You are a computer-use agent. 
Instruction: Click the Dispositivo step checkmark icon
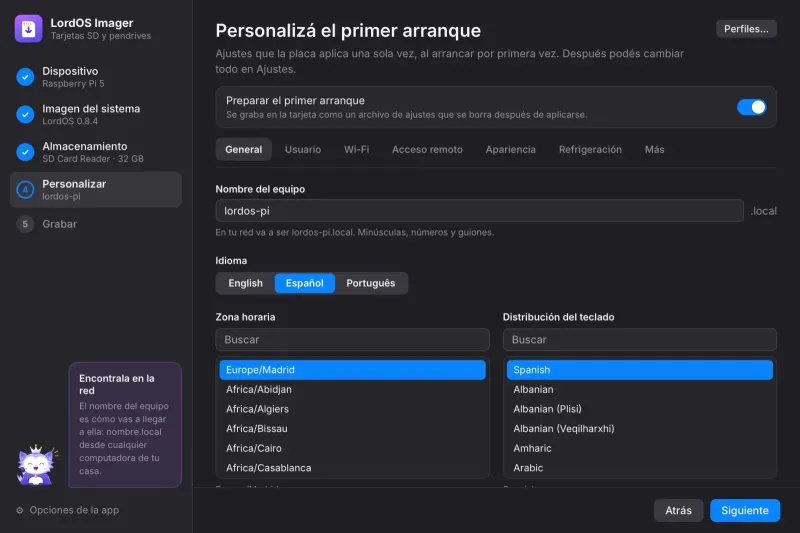(25, 77)
